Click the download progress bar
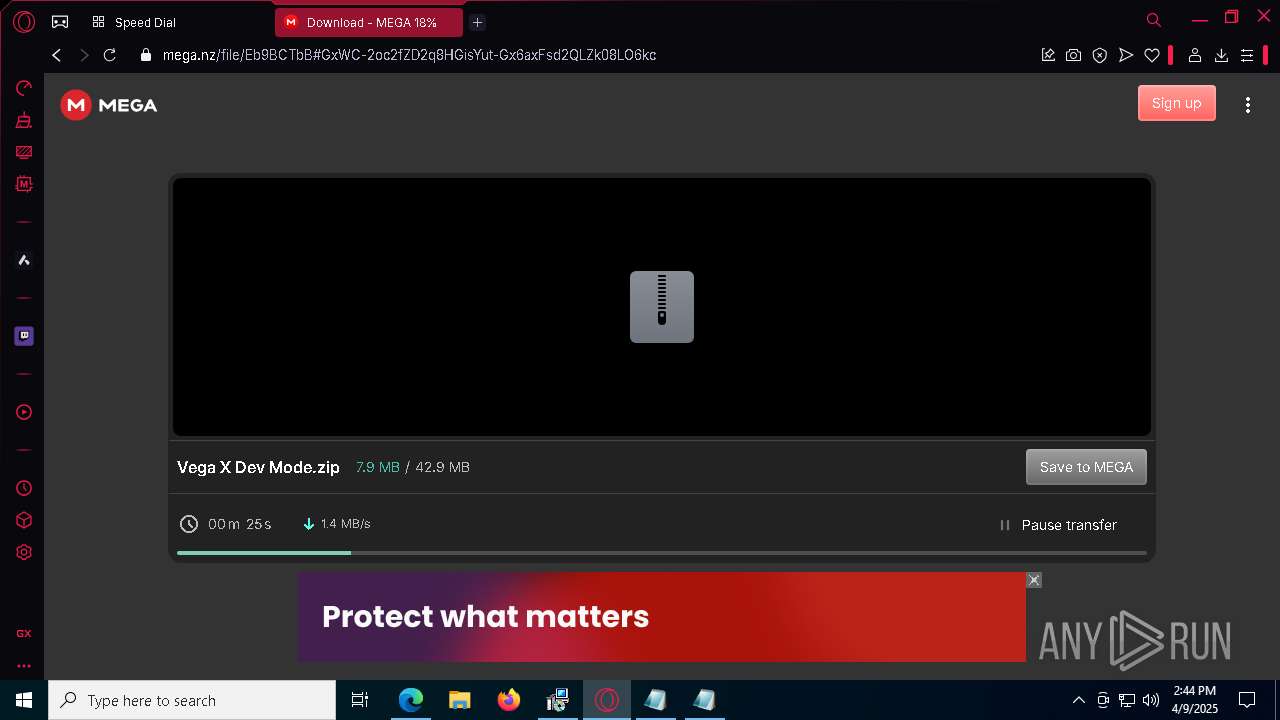Screen dimensions: 1280x720 pyautogui.click(x=662, y=552)
